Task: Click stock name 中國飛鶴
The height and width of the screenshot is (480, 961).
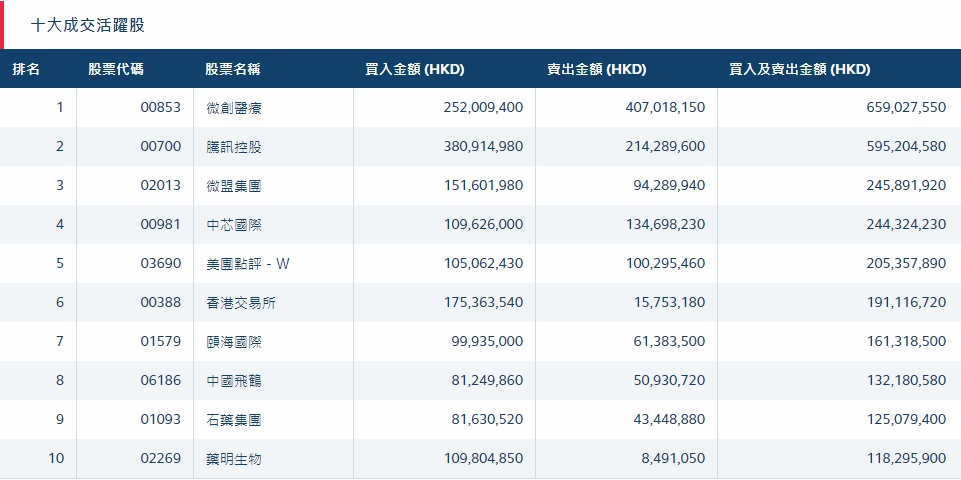Action: coord(233,381)
